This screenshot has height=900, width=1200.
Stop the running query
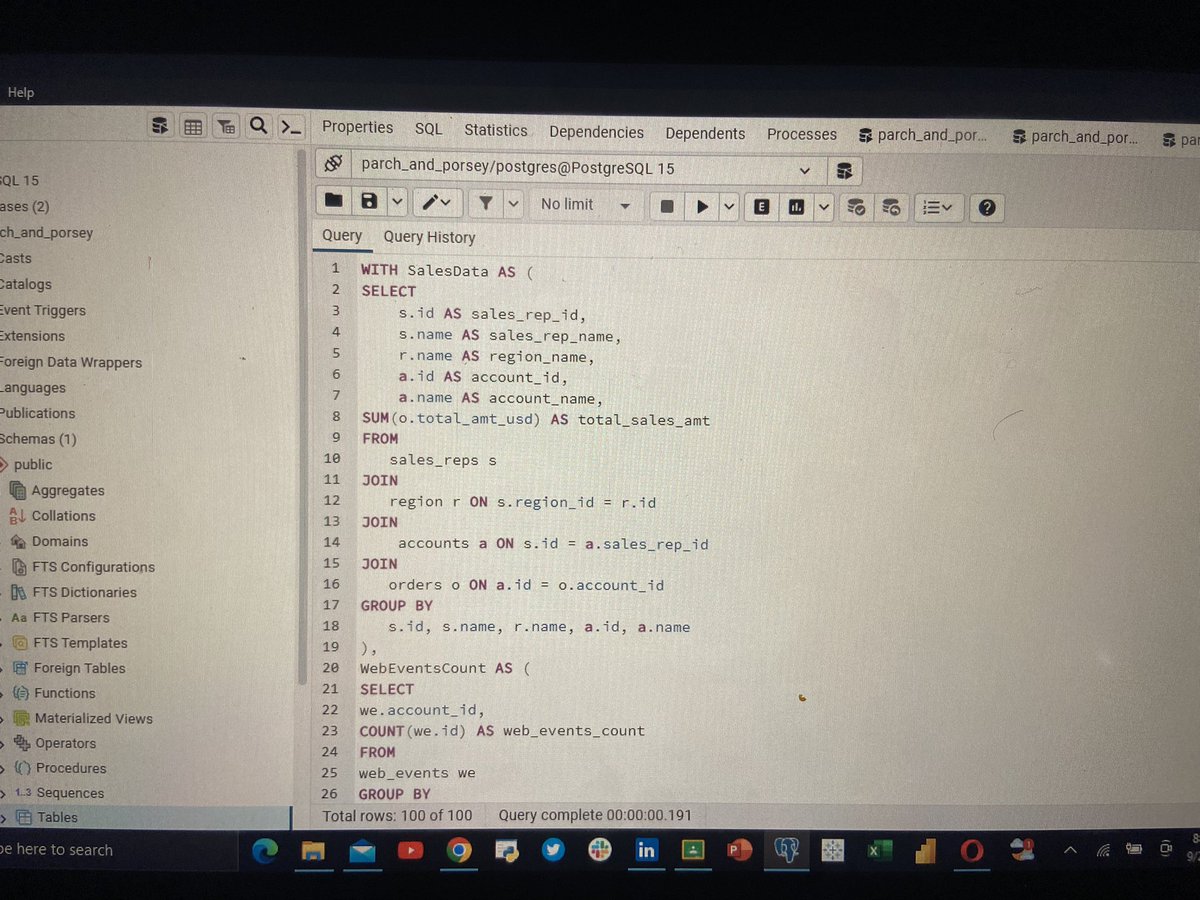(x=667, y=206)
